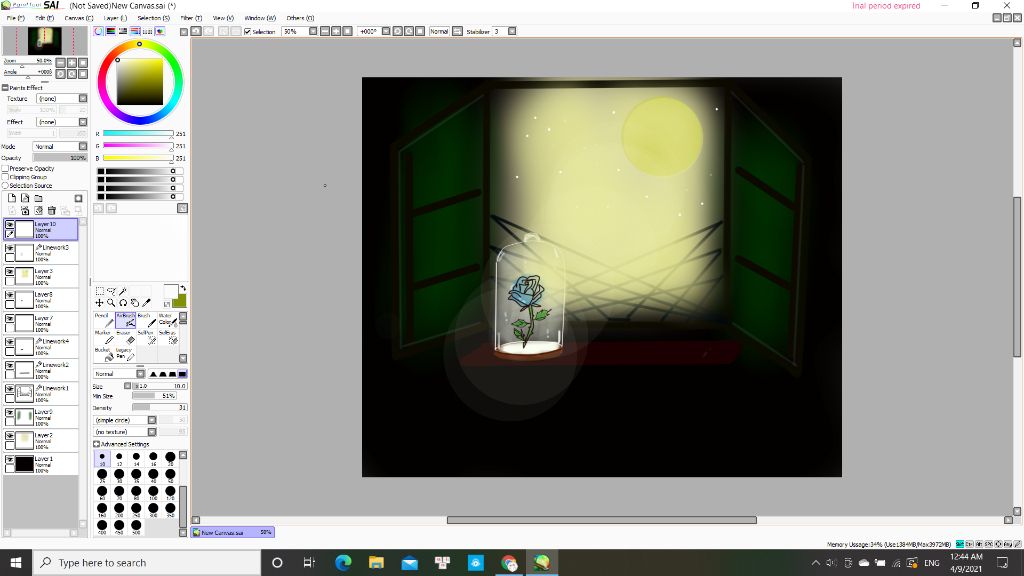Open the simple circle brush shape dropdown
The height and width of the screenshot is (576, 1024).
(152, 420)
